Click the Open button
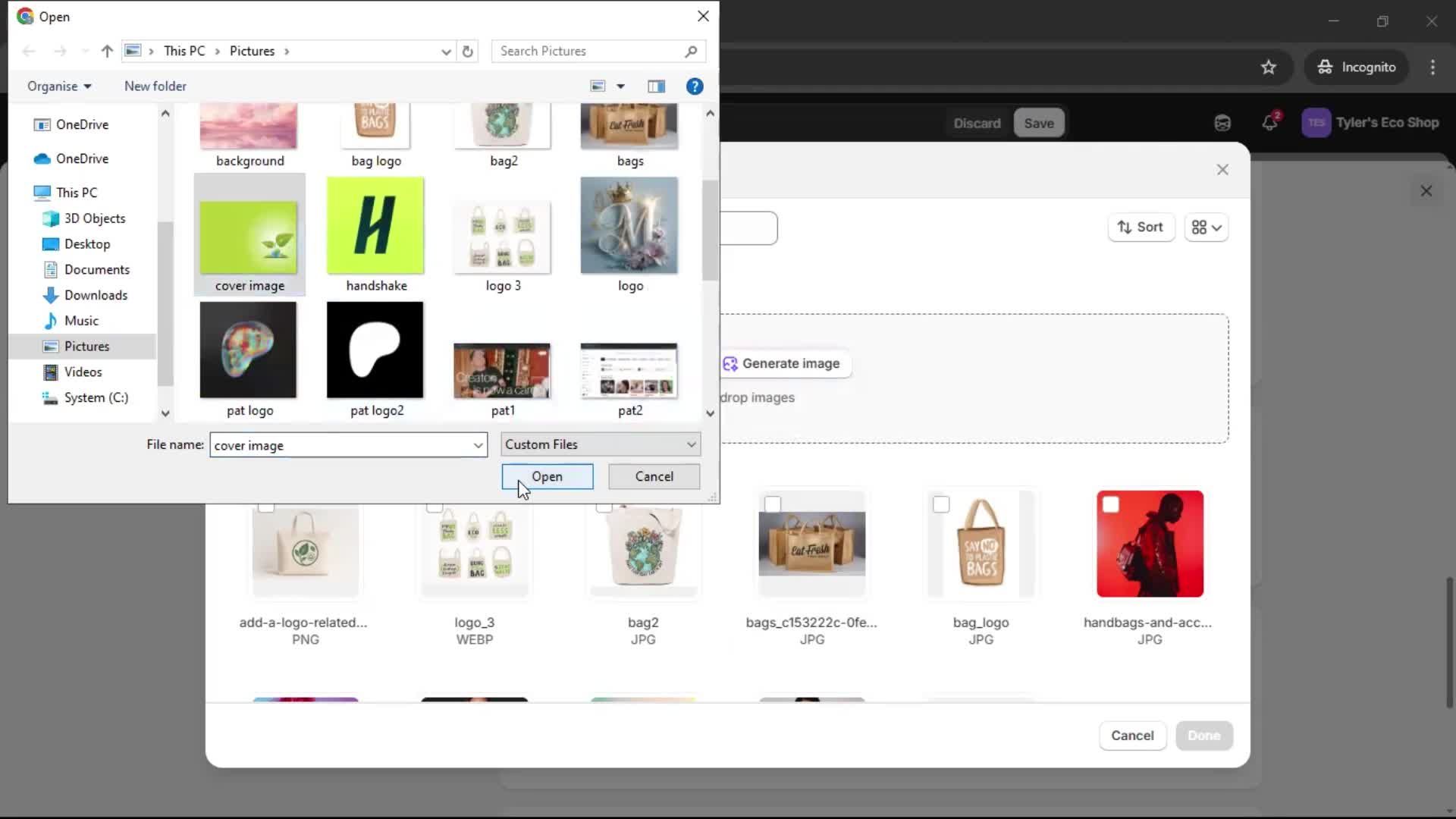This screenshot has width=1456, height=819. pos(548,476)
